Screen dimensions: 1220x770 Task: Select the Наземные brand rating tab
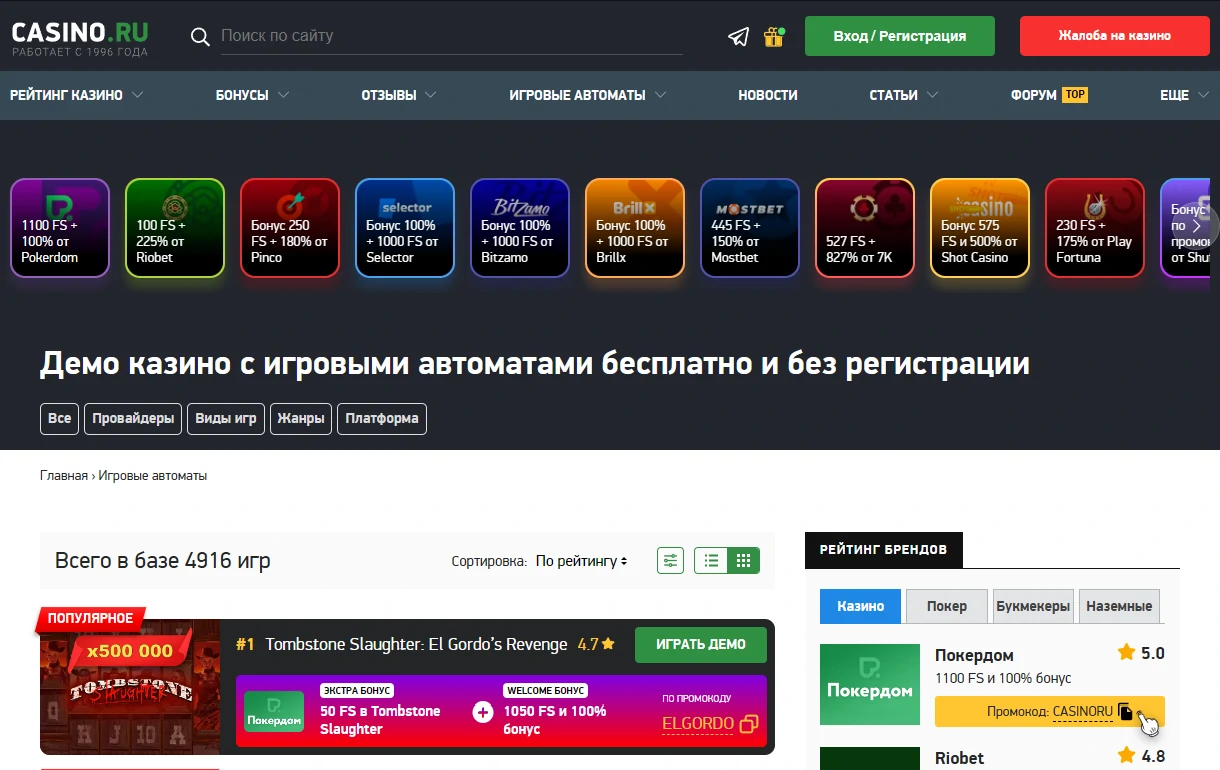1120,606
